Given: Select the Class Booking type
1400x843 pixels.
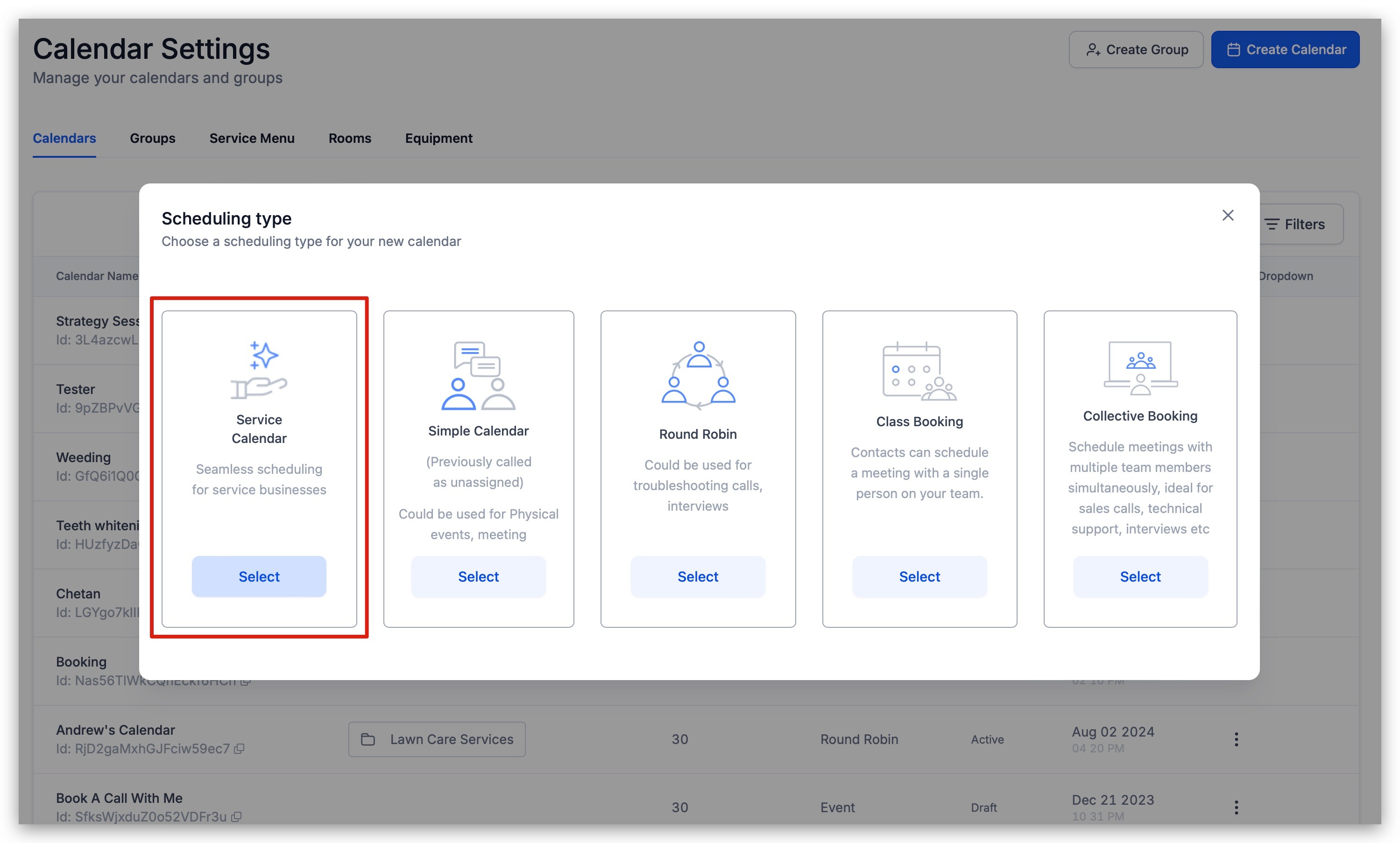Looking at the screenshot, I should (x=919, y=576).
